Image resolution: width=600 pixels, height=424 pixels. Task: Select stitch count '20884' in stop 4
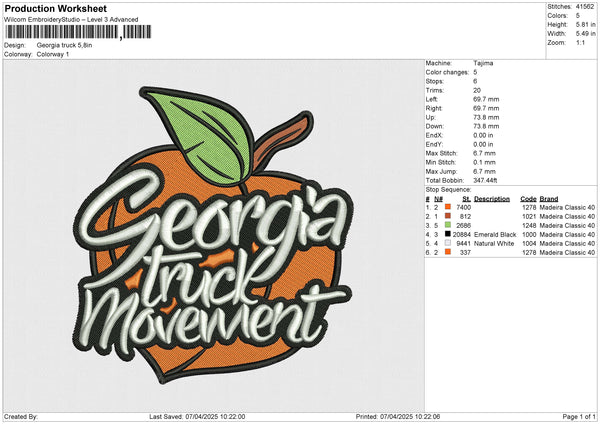coord(462,235)
